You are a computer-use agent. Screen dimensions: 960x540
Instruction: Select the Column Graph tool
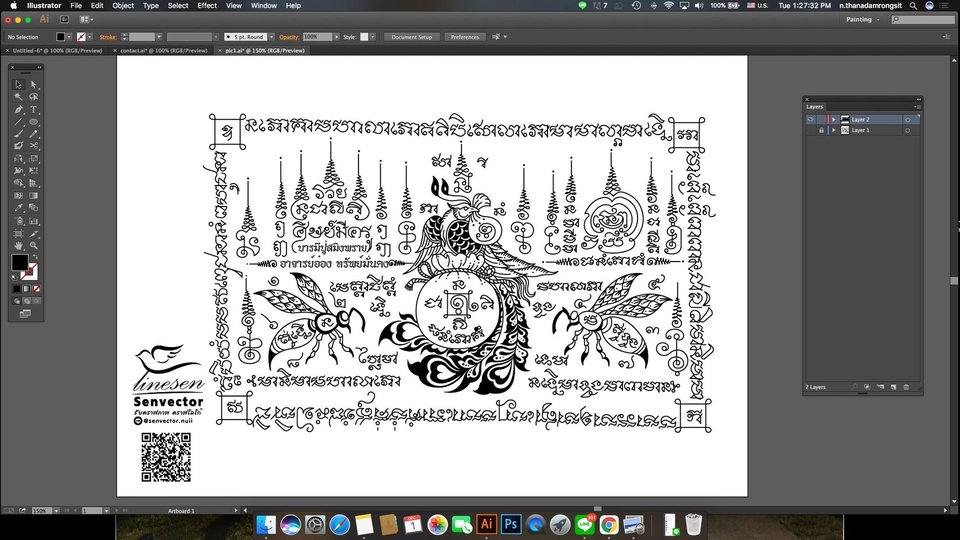pyautogui.click(x=34, y=221)
